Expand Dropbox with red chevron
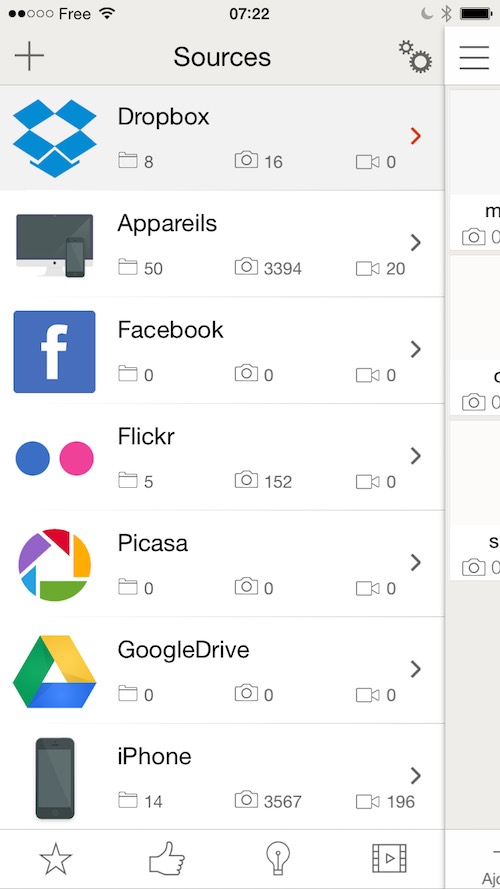The height and width of the screenshot is (889, 500). pyautogui.click(x=416, y=136)
